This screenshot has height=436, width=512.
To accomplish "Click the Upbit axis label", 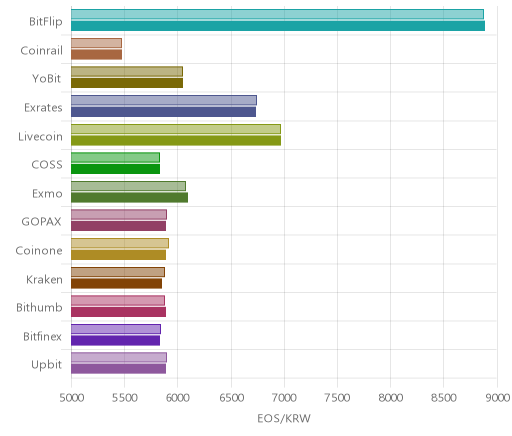I will pos(46,365).
